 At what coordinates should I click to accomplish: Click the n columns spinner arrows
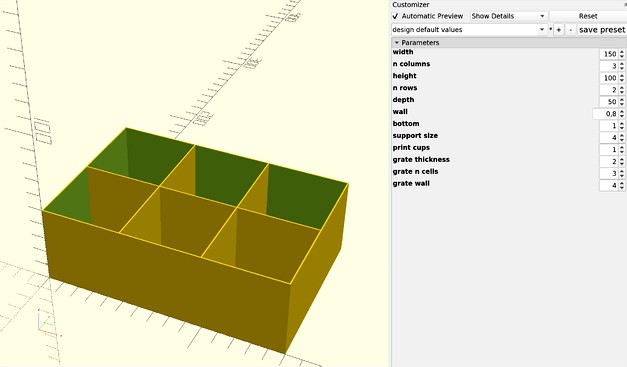[x=622, y=66]
